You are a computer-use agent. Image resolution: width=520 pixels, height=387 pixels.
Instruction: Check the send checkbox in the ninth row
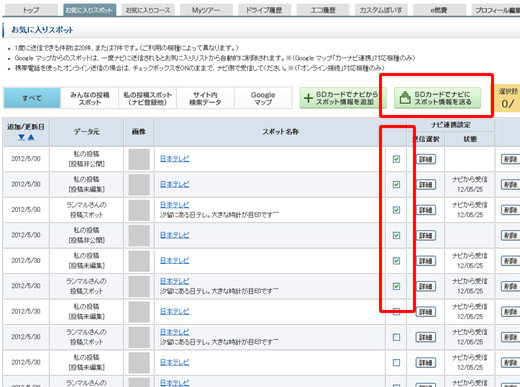[396, 363]
